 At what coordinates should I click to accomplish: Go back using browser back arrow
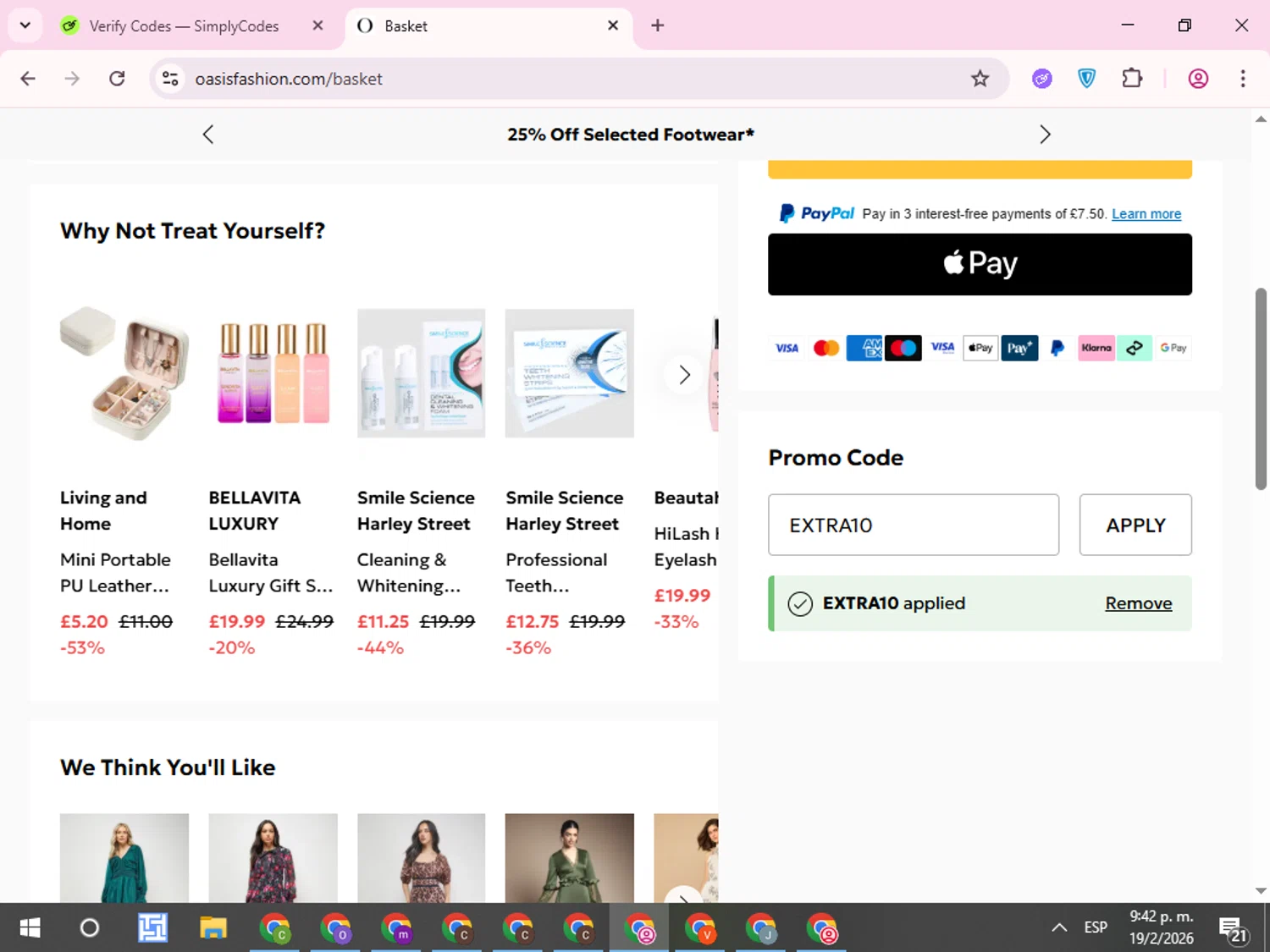pyautogui.click(x=28, y=79)
